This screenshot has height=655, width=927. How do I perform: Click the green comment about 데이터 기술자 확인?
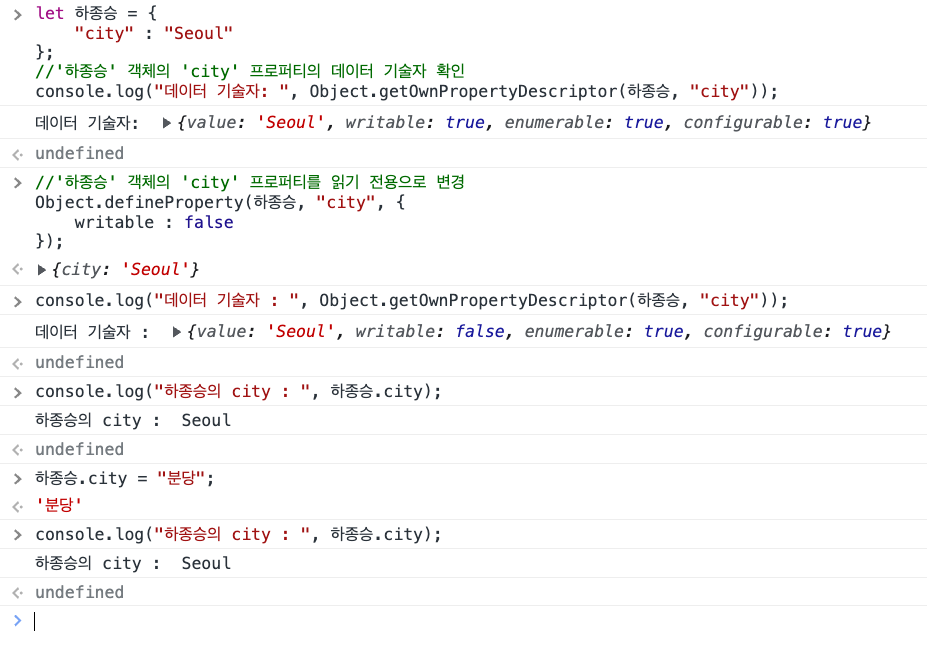pyautogui.click(x=250, y=72)
